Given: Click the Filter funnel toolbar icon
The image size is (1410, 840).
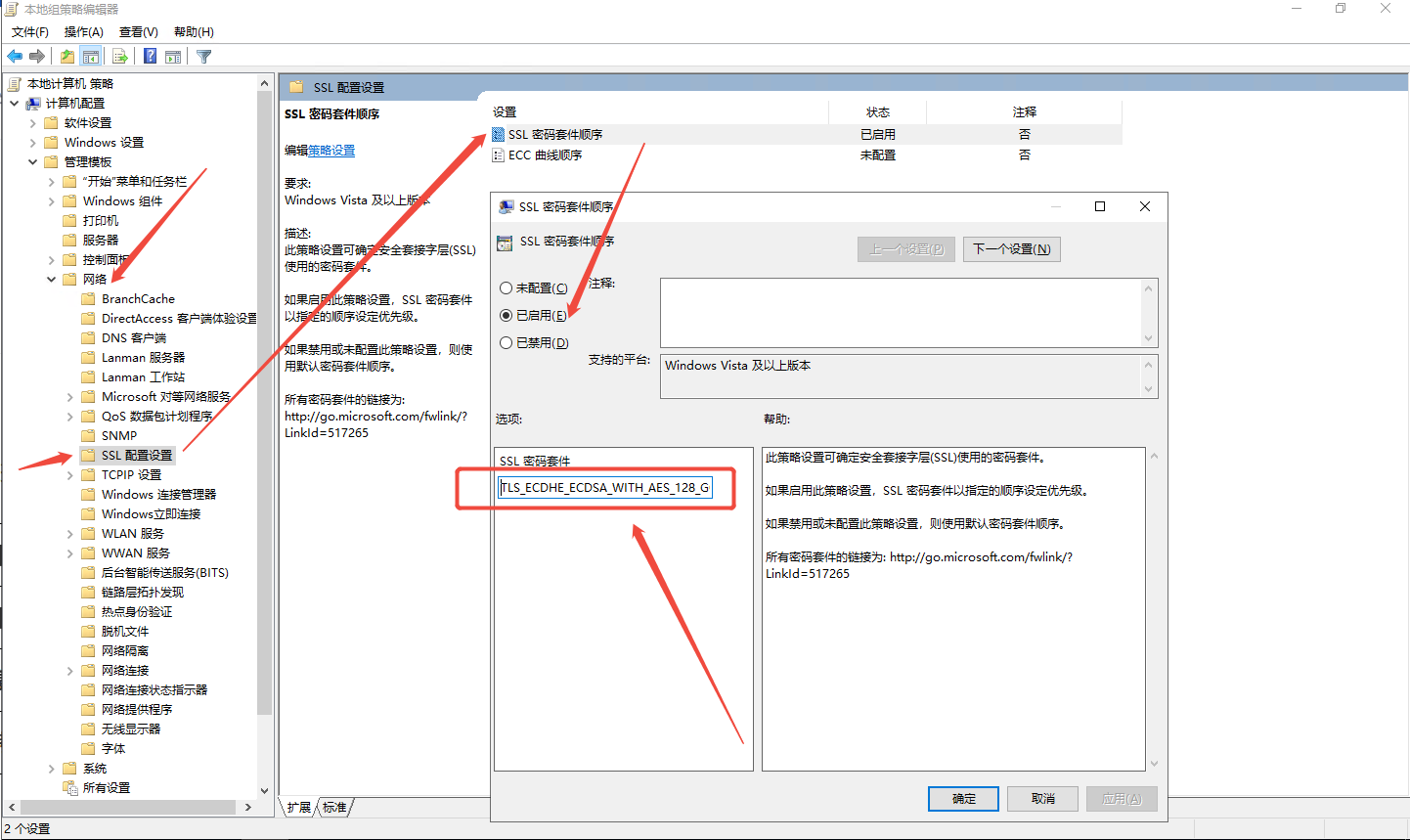Looking at the screenshot, I should tap(203, 57).
